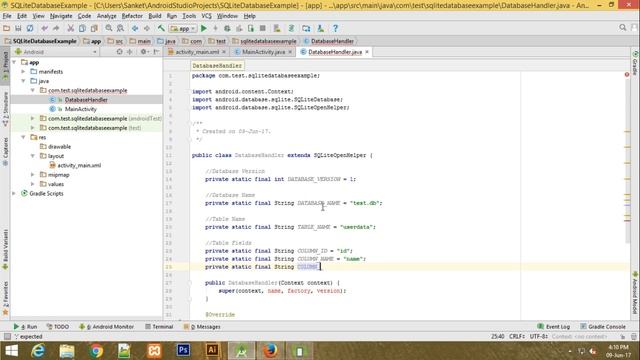This screenshot has width=640, height=360.
Task: Open the Build menu
Action: tap(155, 16)
